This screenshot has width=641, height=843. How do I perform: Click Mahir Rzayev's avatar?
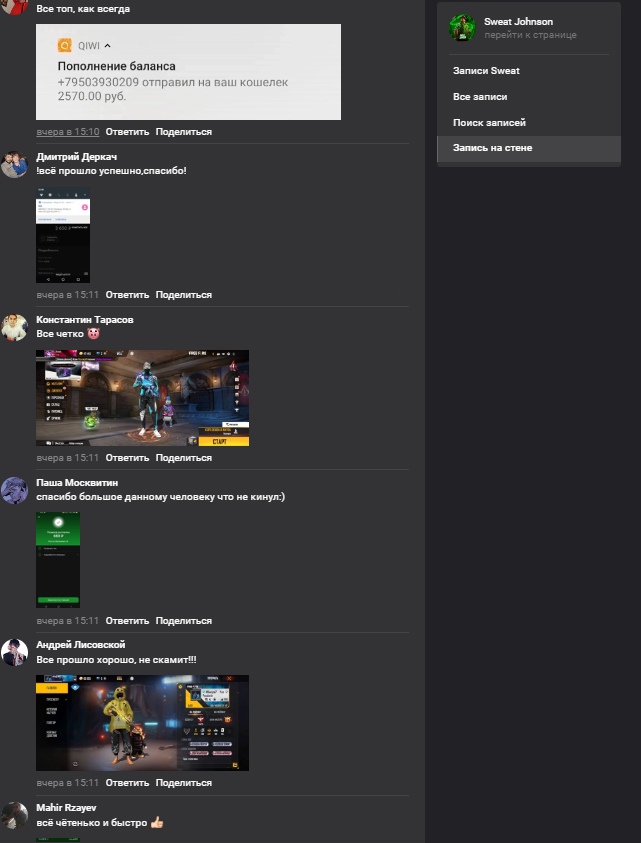[x=14, y=816]
